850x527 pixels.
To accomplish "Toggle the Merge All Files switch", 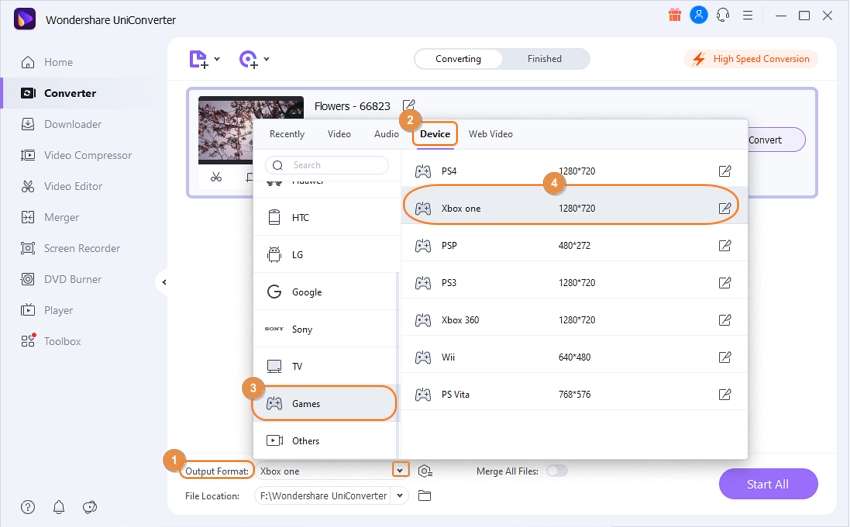I will coord(557,471).
